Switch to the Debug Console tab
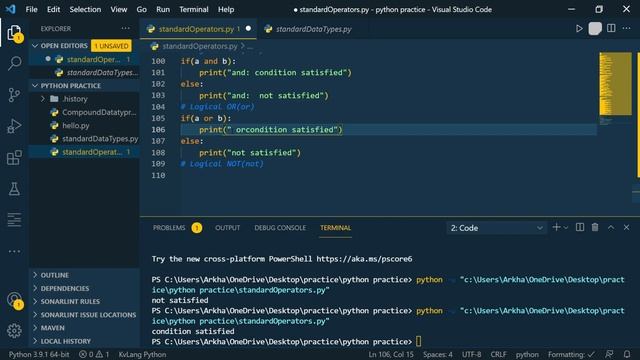 tap(280, 228)
